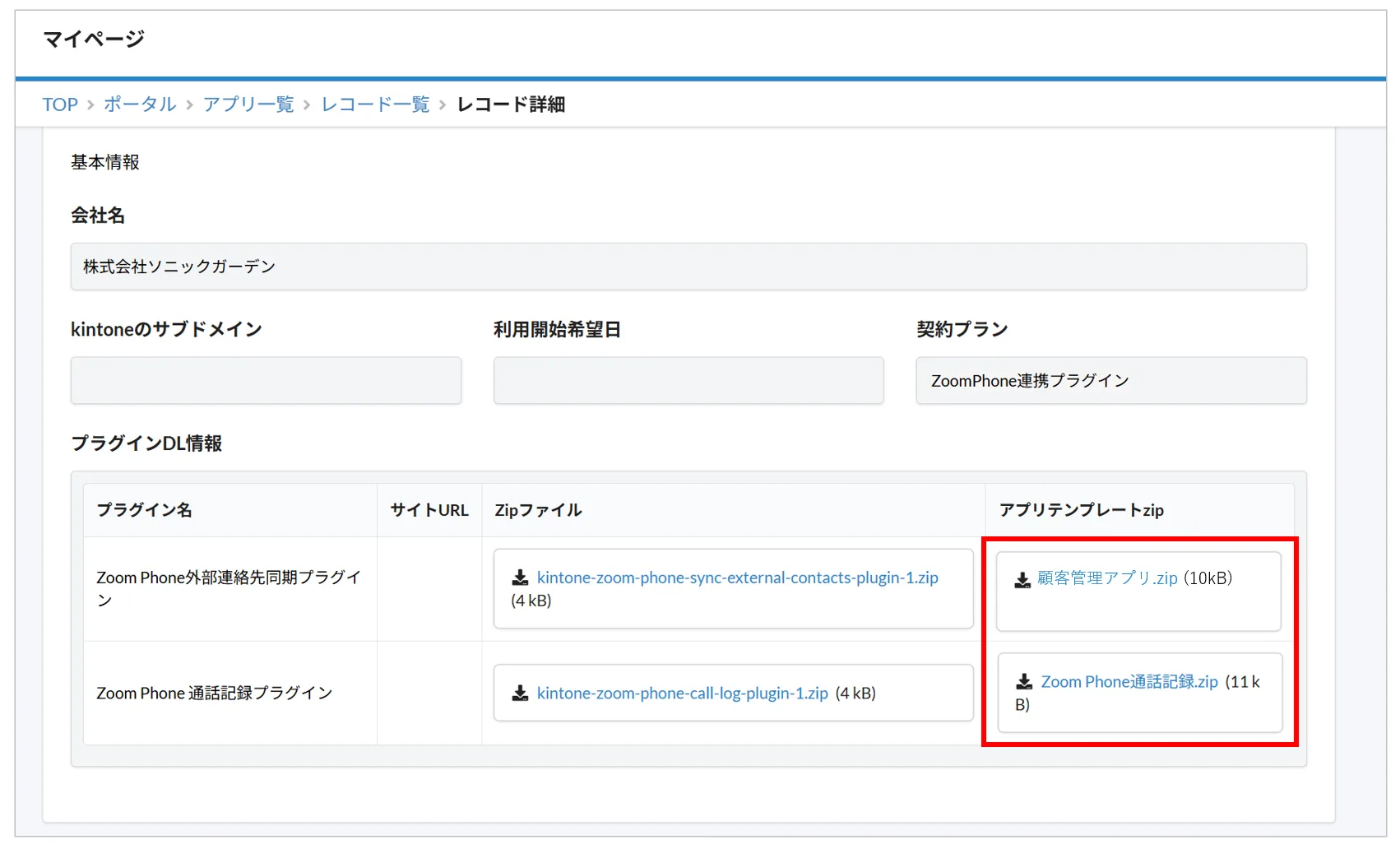Screen dimensions: 1400x849
Task: Click the プラグイン名 column header
Action: (144, 510)
